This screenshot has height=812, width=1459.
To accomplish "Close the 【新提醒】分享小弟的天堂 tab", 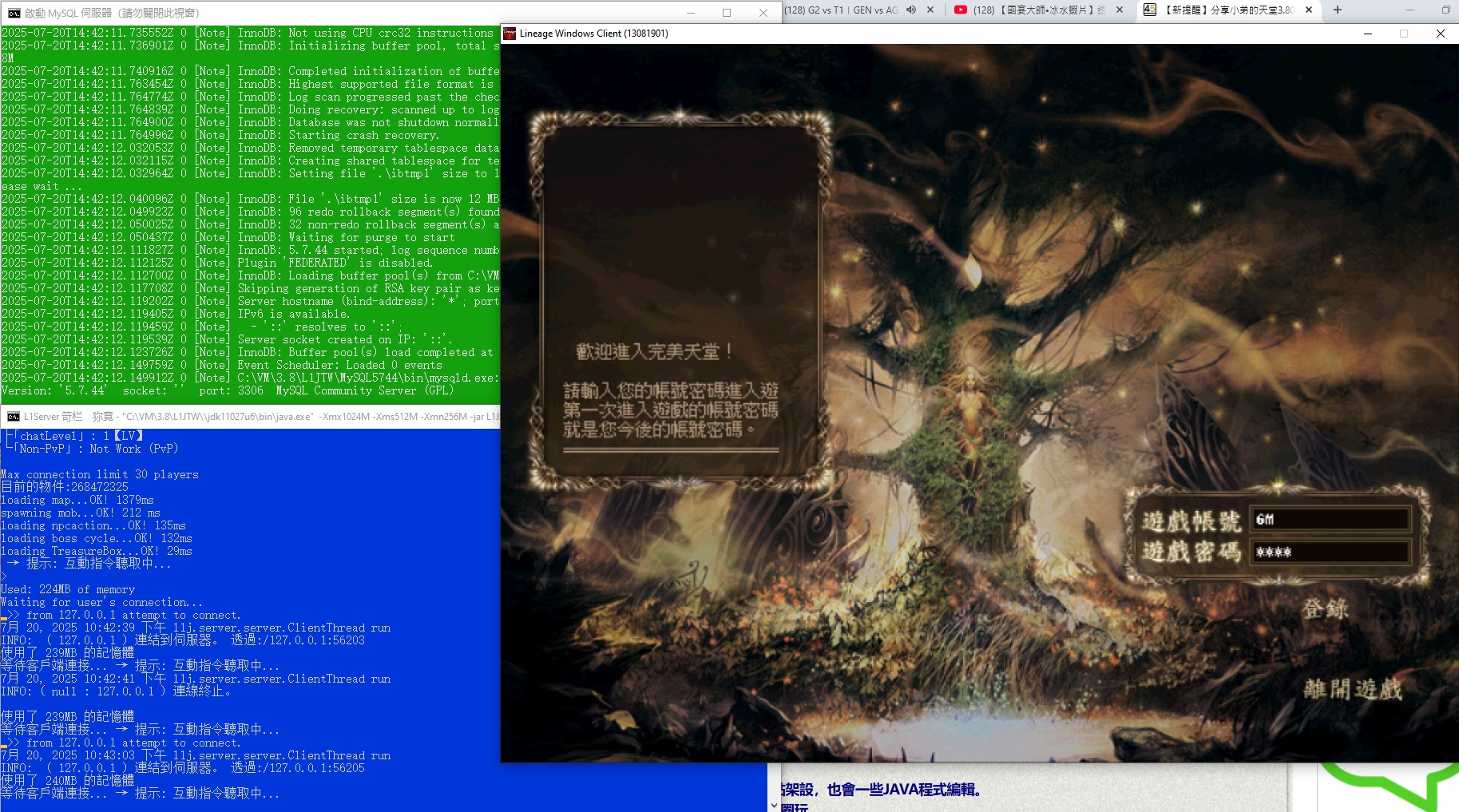I will (x=1309, y=10).
